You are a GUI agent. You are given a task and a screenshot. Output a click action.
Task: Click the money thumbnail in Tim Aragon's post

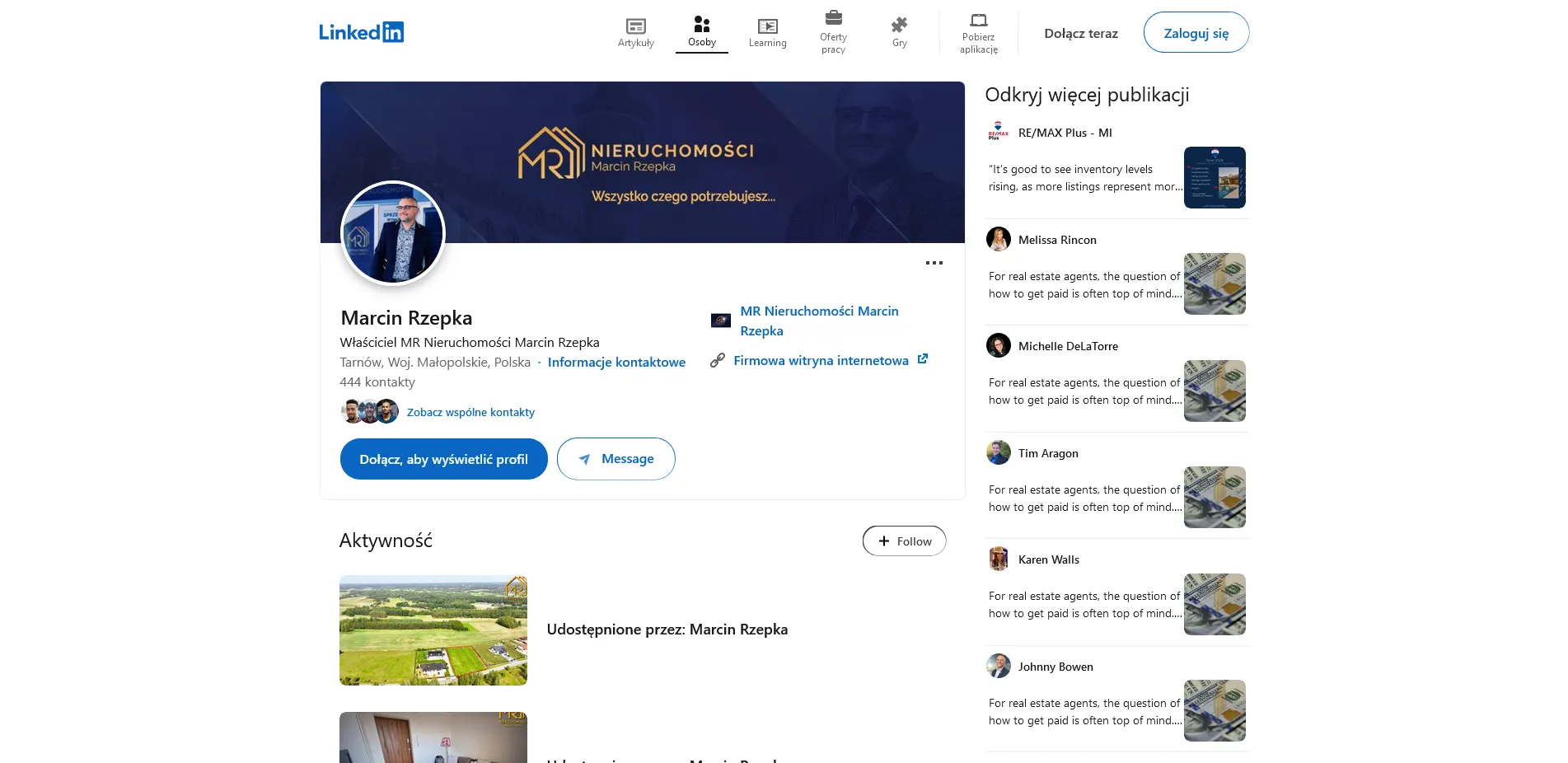click(x=1215, y=497)
